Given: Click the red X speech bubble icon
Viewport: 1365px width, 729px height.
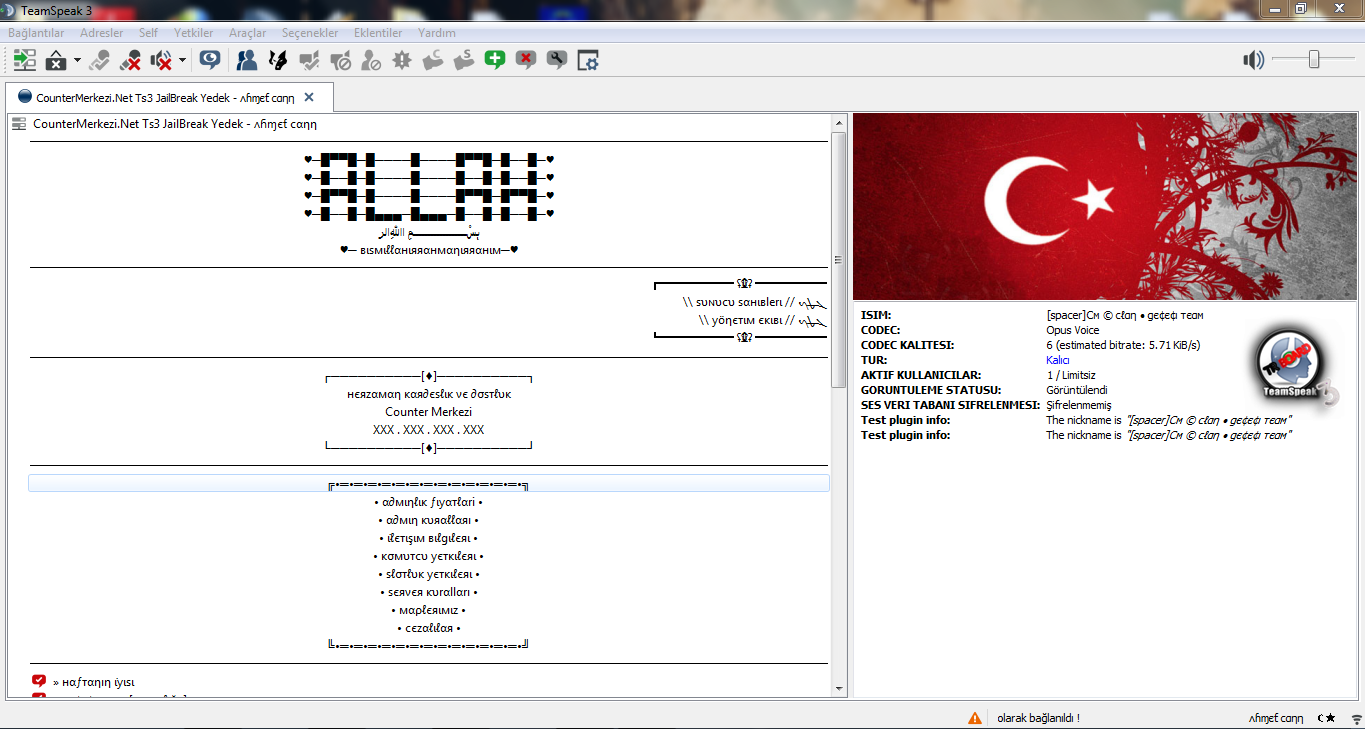Looking at the screenshot, I should 525,60.
